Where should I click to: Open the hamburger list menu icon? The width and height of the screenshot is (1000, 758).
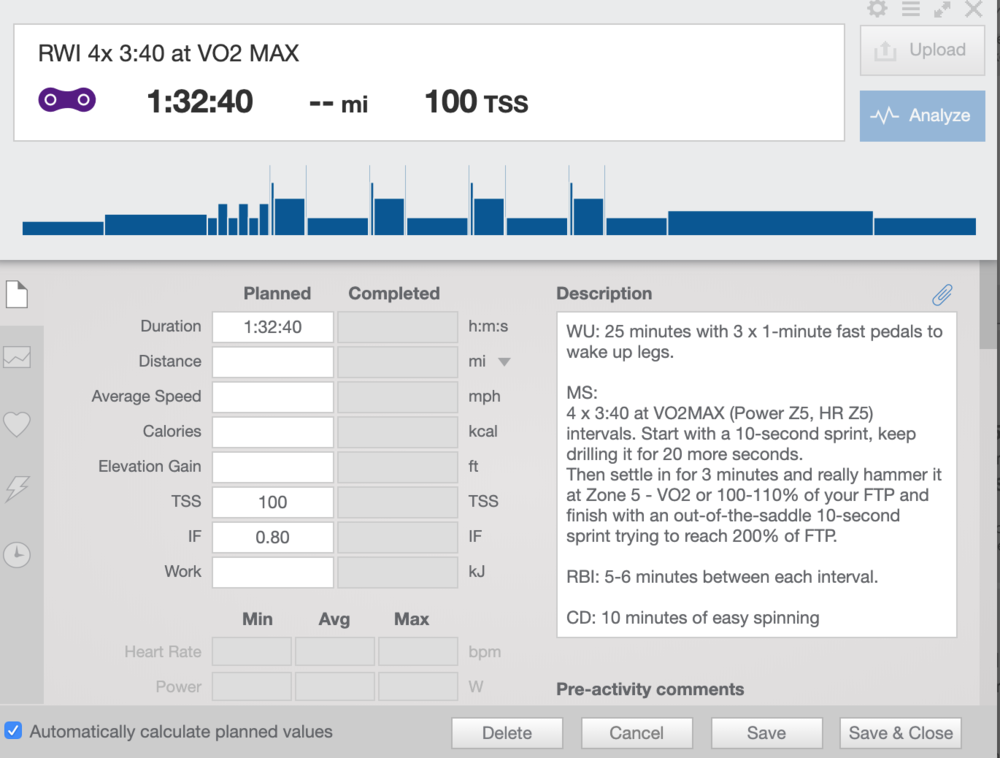910,9
